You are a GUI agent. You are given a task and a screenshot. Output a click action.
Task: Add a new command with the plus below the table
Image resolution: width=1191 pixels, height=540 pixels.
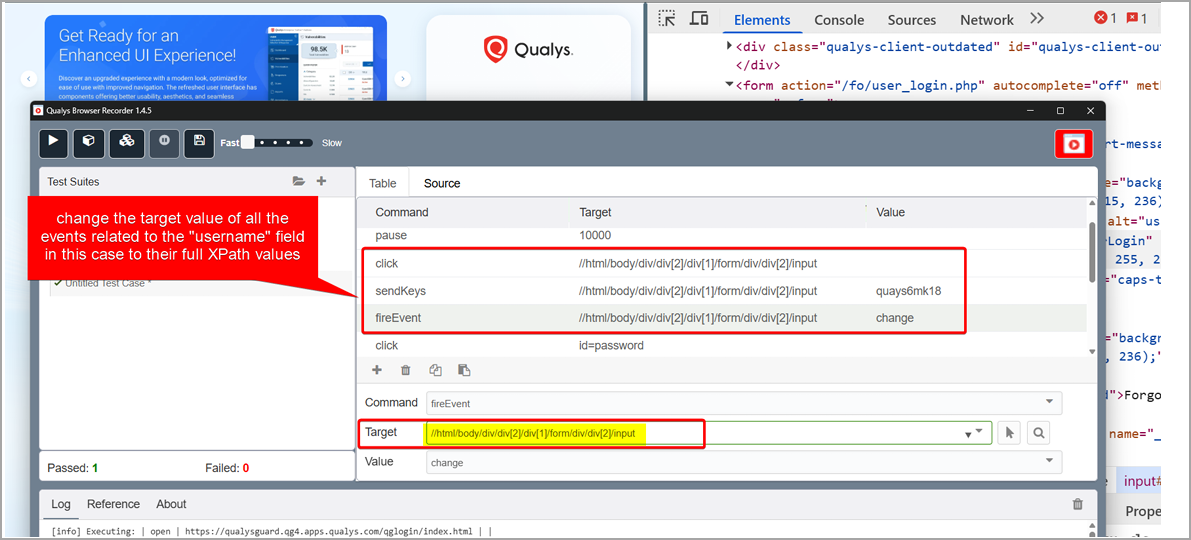point(377,370)
